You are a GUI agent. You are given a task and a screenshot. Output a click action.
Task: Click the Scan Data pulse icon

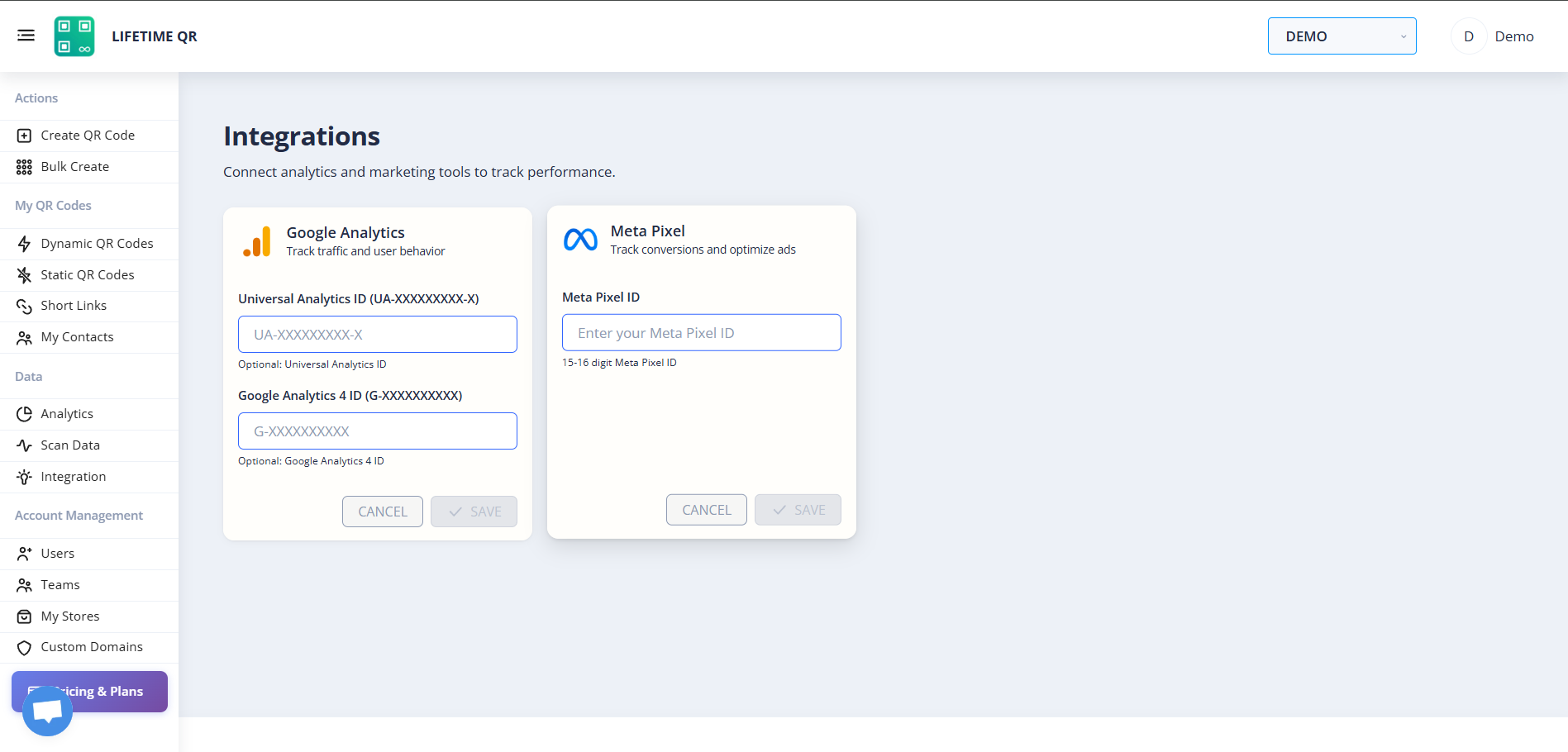click(x=25, y=445)
